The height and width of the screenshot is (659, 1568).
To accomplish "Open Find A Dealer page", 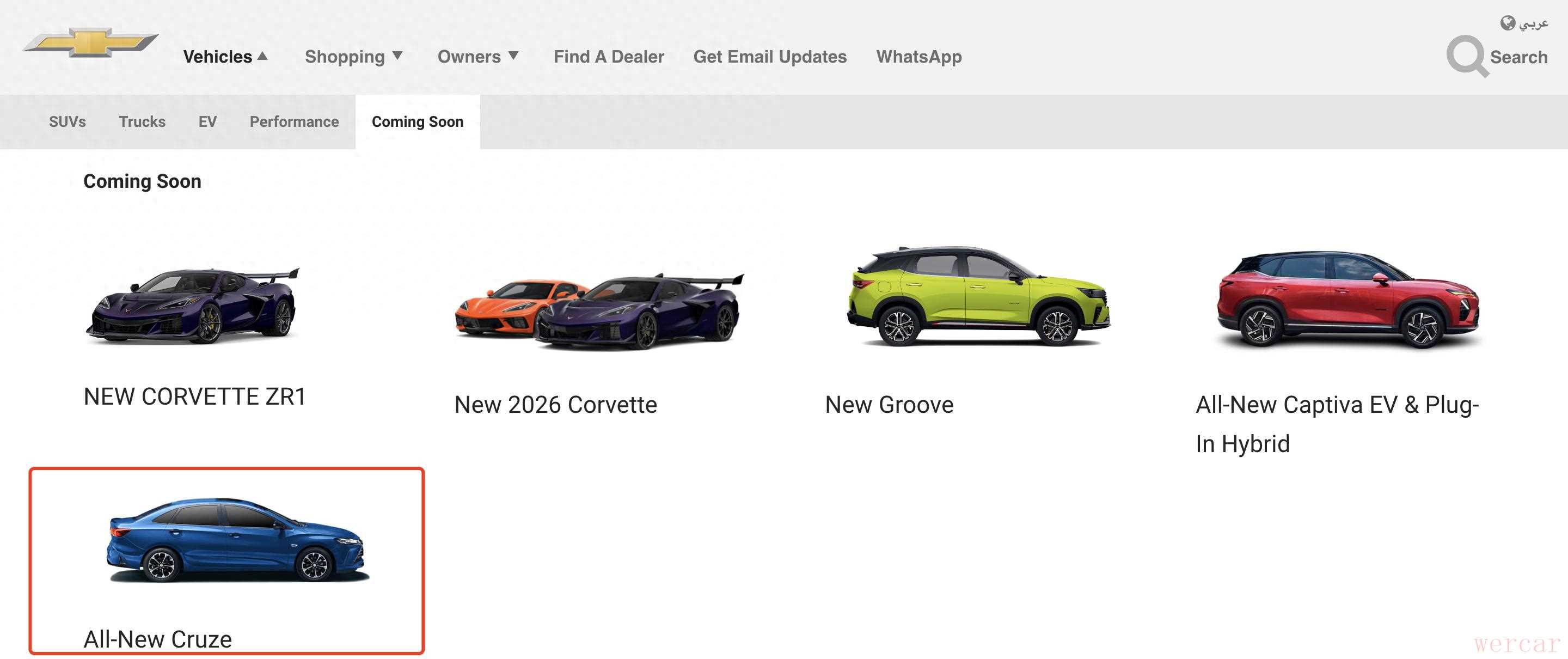I will coord(608,57).
